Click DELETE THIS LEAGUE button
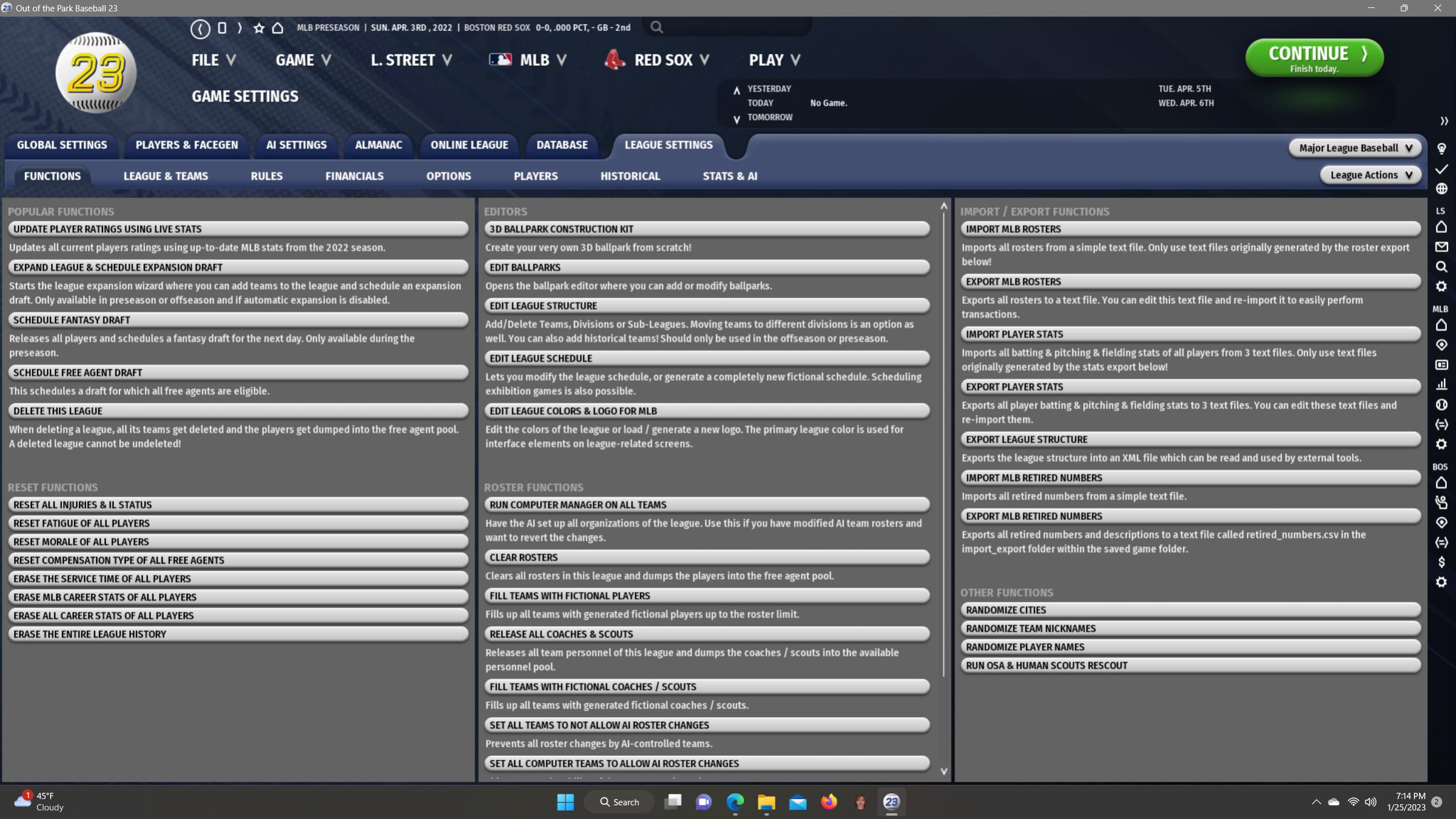This screenshot has height=819, width=1456. point(238,411)
